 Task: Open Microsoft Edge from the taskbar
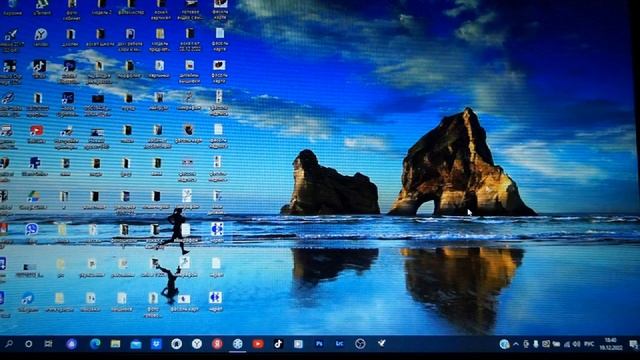(x=95, y=344)
